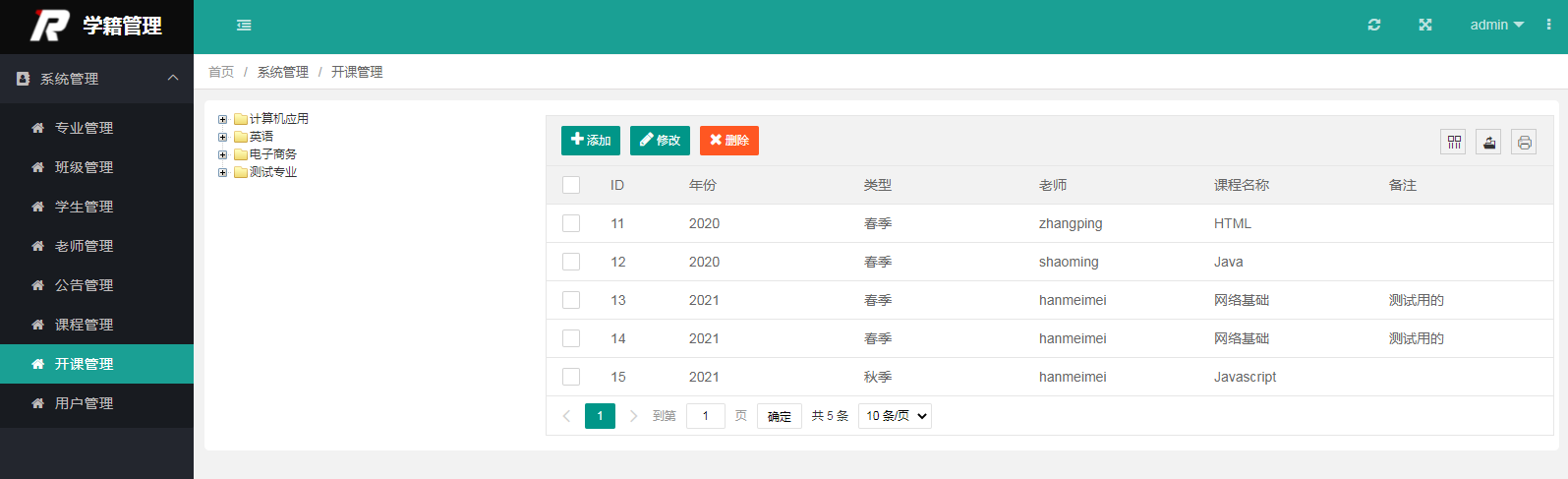The width and height of the screenshot is (1568, 479).
Task: Check the row with ID 11
Action: pyautogui.click(x=571, y=223)
